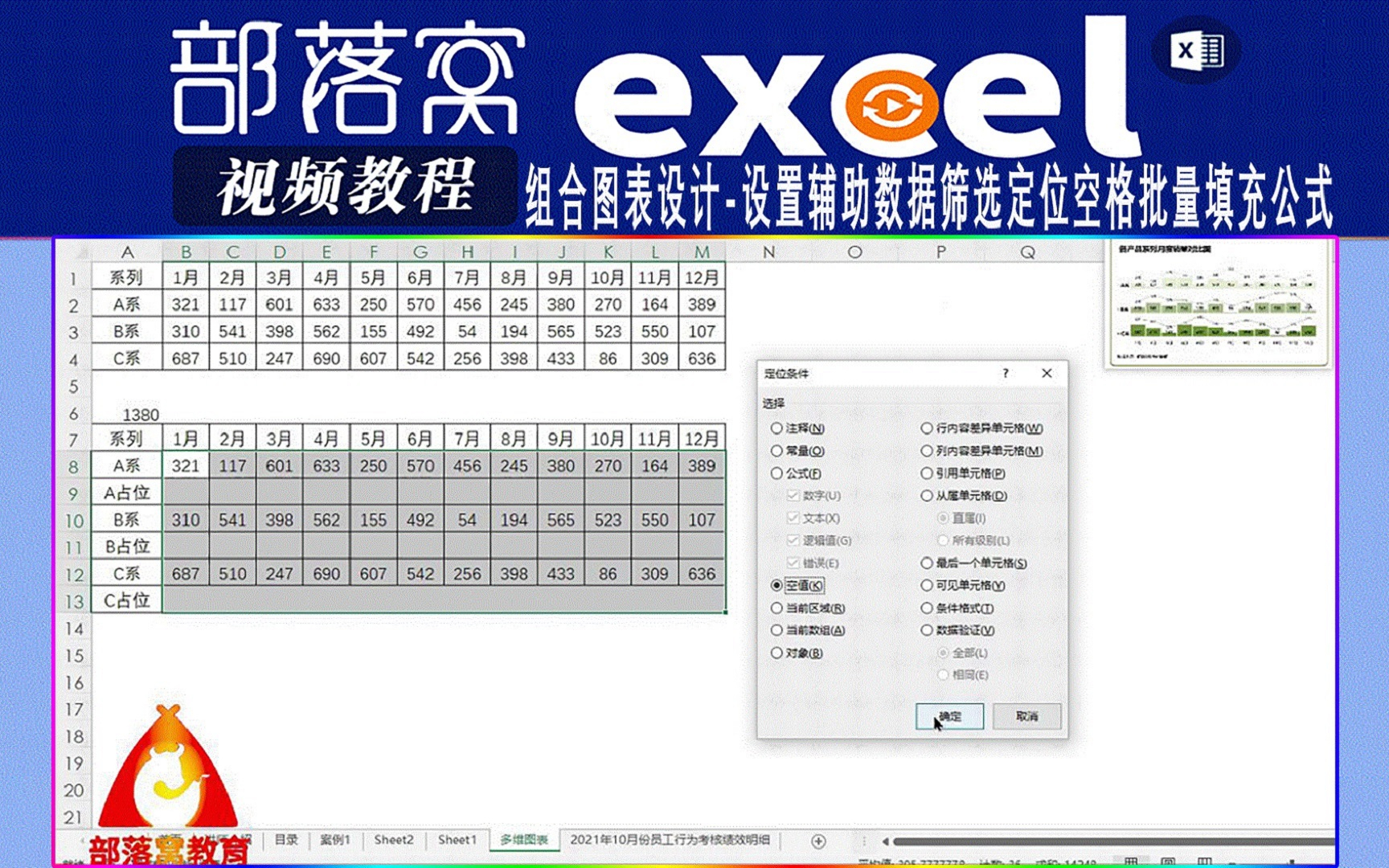This screenshot has height=868, width=1389.
Task: Choose the 常量(O) radio option
Action: click(797, 451)
